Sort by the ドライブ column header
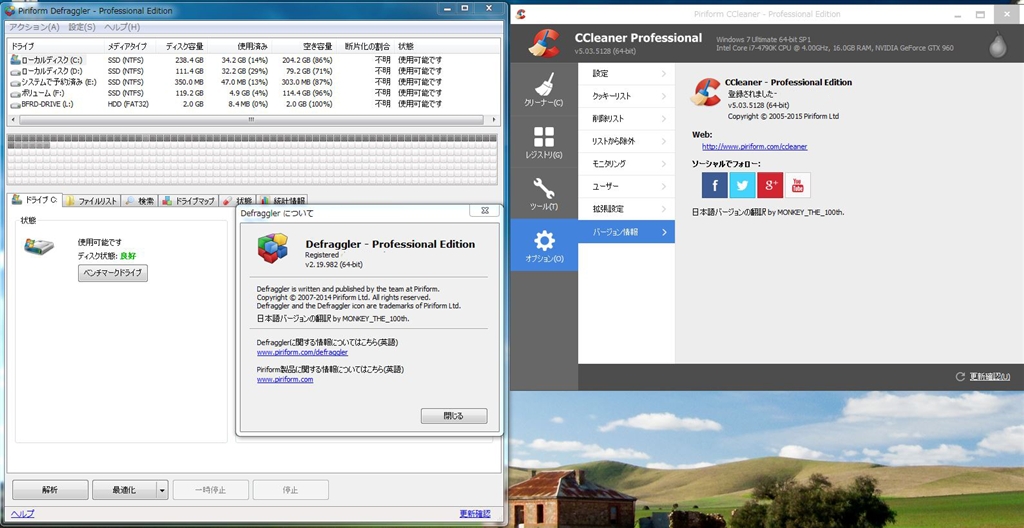 [x=56, y=46]
